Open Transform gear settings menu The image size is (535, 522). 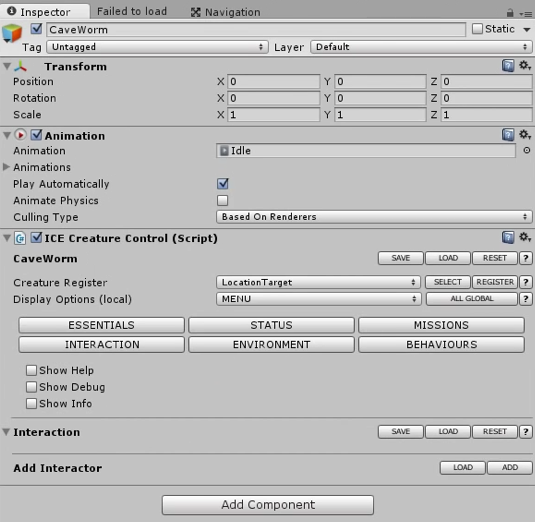tap(525, 65)
